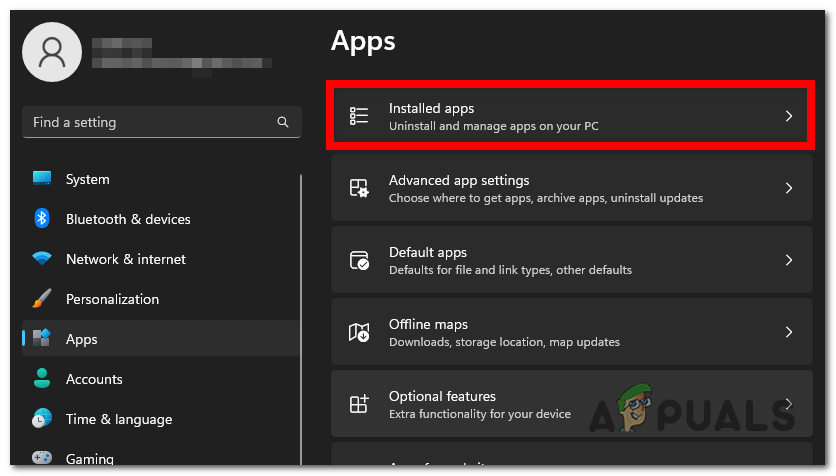Screen dimensions: 836x476
Task: Click the Time & language globe icon
Action: click(x=42, y=418)
